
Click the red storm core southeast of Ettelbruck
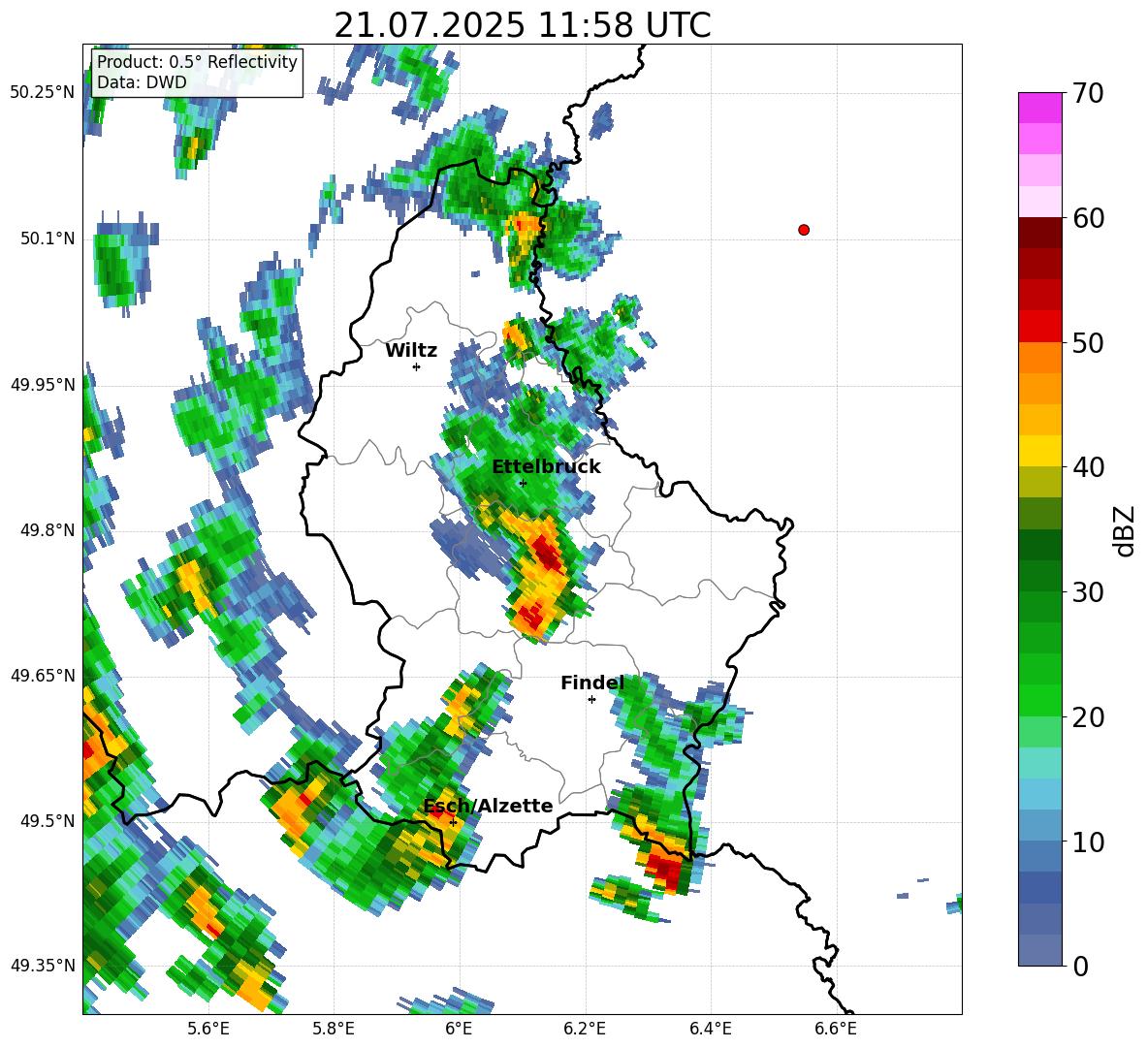548,553
